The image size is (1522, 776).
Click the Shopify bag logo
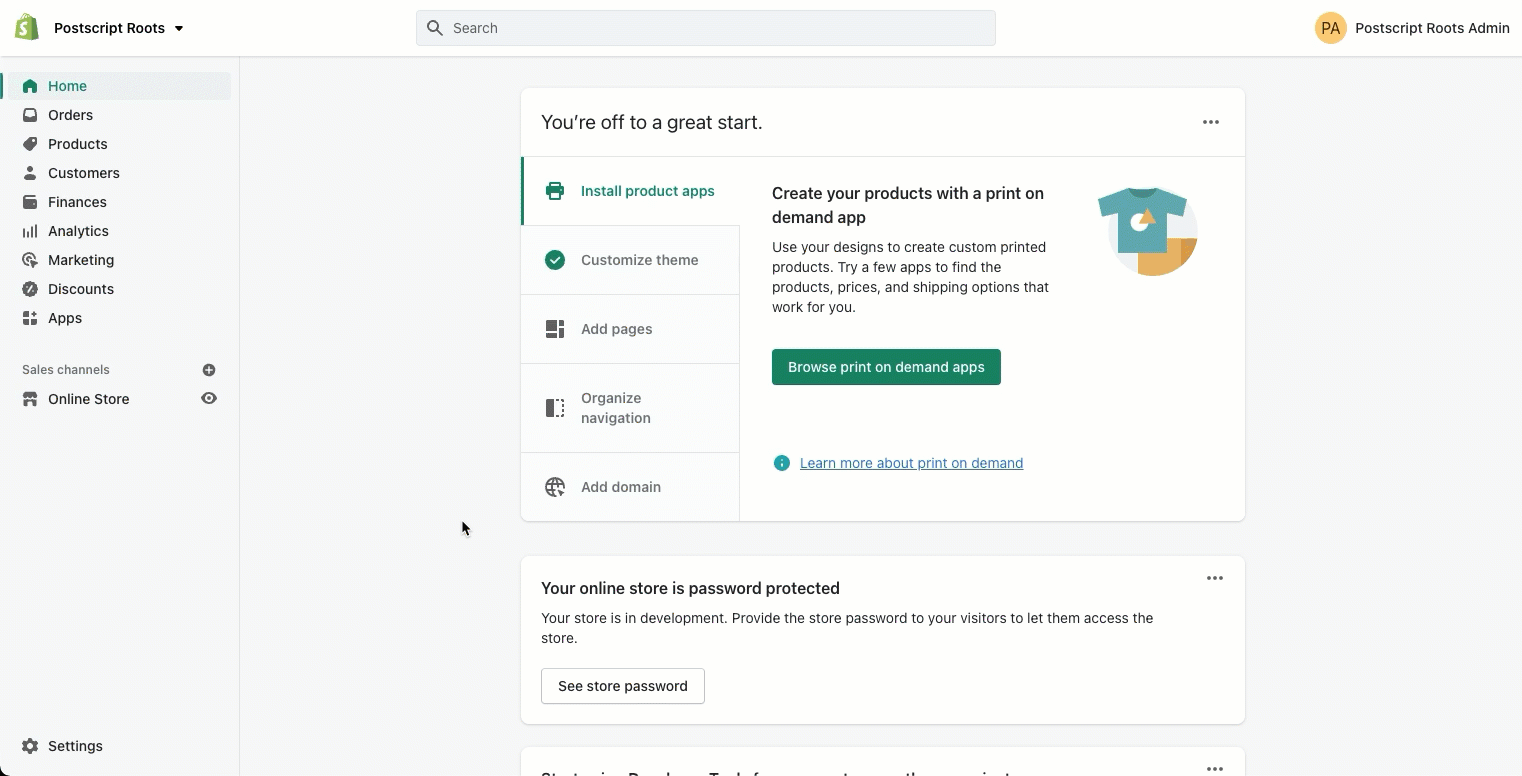[x=27, y=28]
